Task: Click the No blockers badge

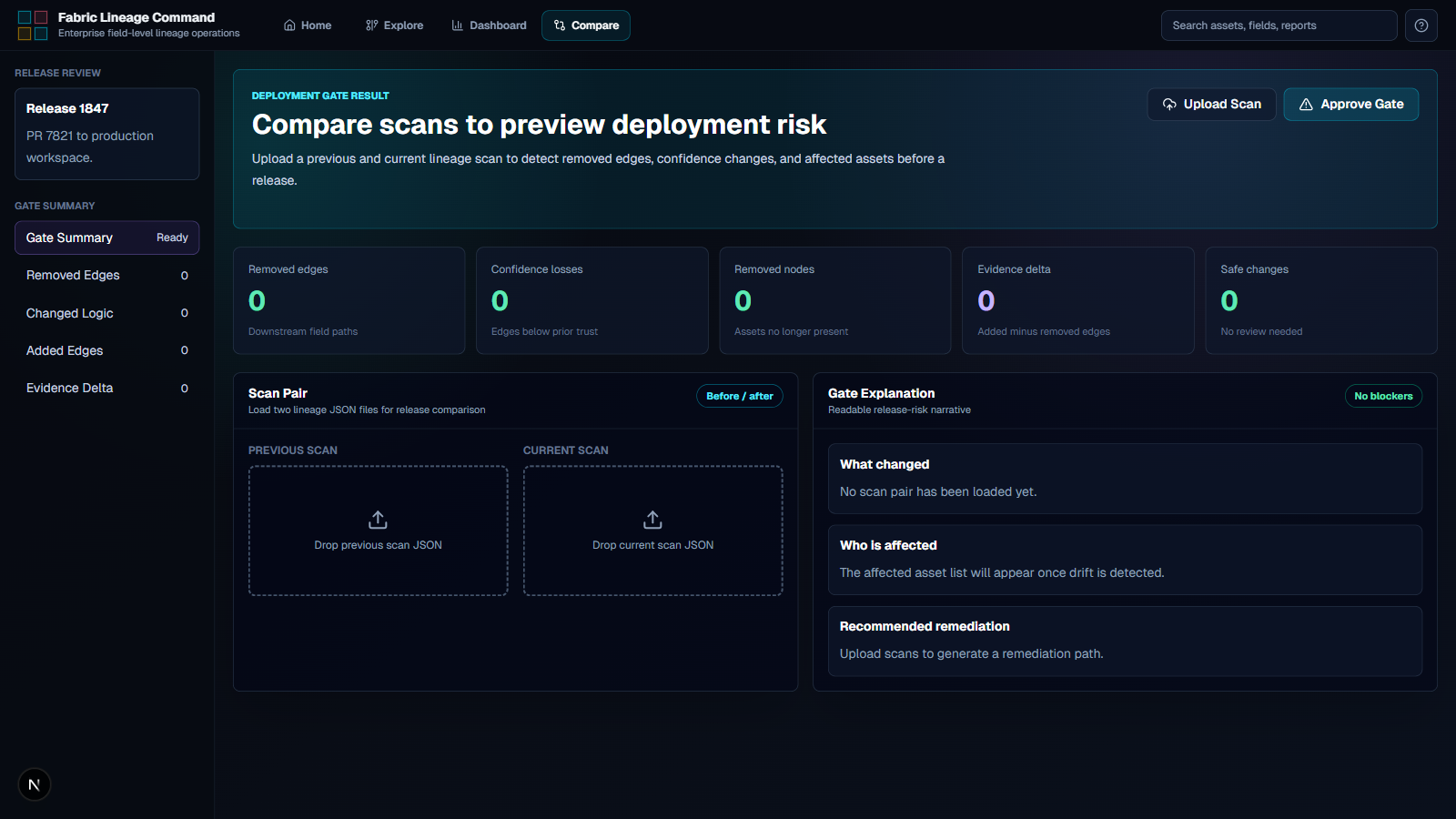Action: (1383, 396)
